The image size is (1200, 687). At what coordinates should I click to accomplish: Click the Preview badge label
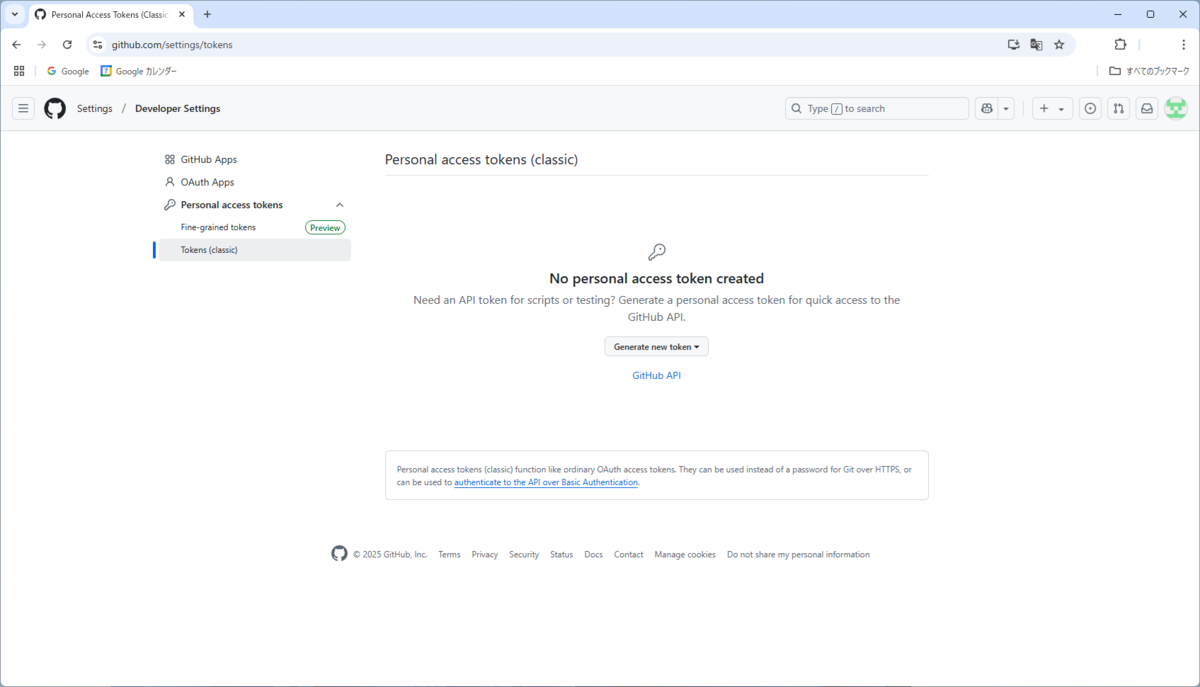[325, 228]
